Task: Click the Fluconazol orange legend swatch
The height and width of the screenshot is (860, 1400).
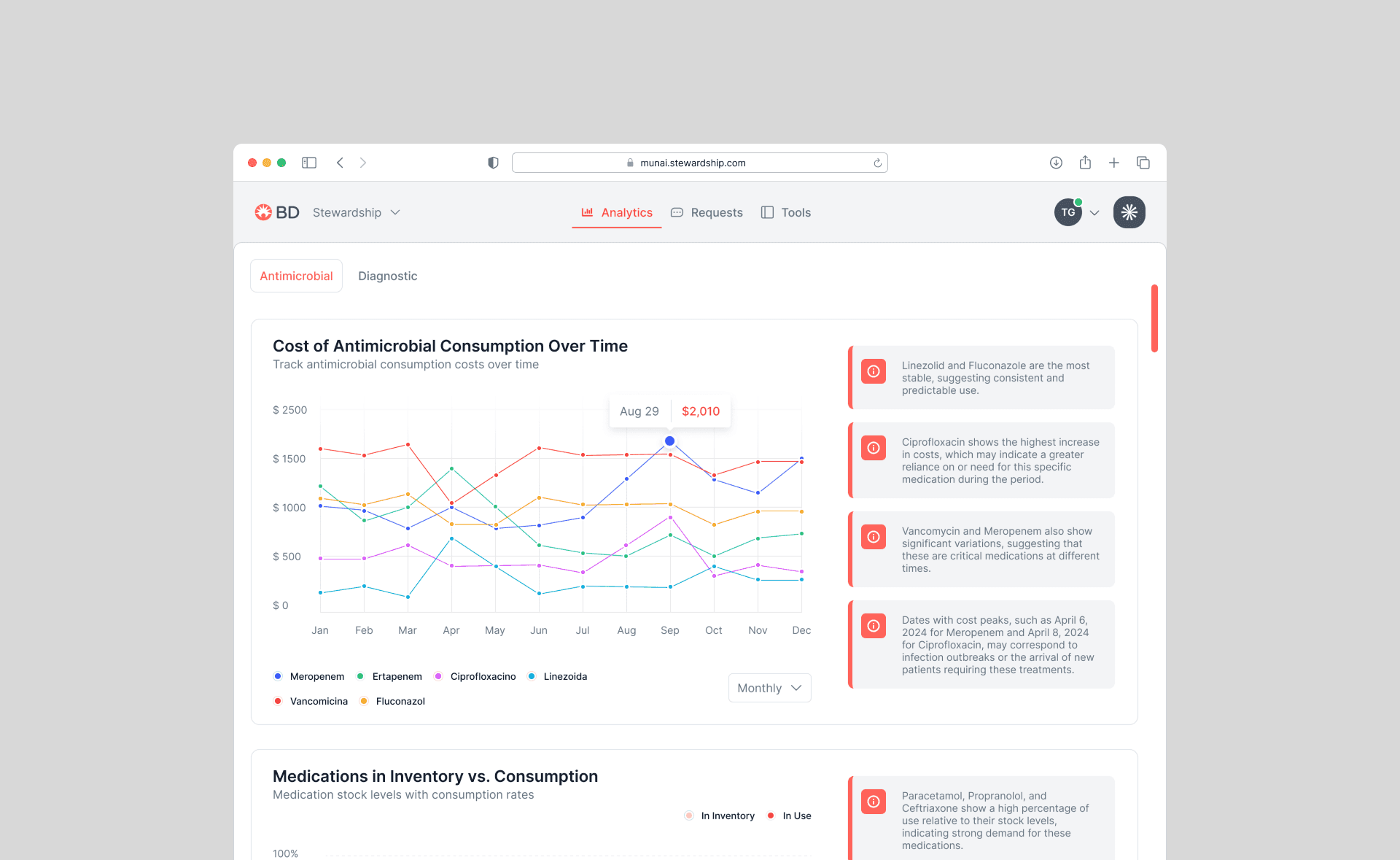Action: [364, 701]
